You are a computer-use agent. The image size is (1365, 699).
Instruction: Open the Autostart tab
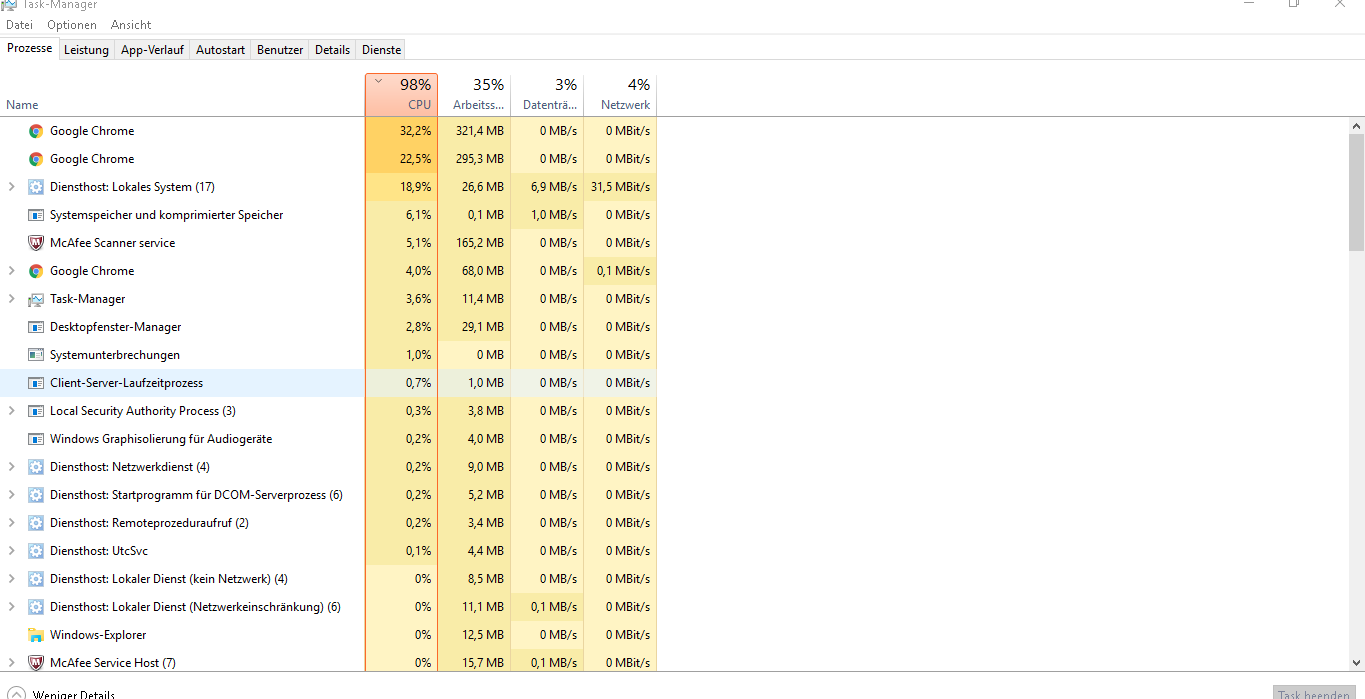(220, 50)
